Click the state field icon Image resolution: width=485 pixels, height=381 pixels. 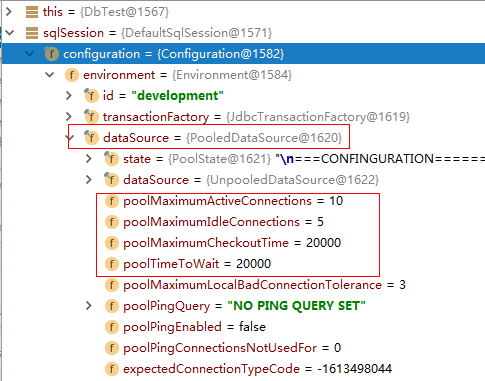[111, 159]
